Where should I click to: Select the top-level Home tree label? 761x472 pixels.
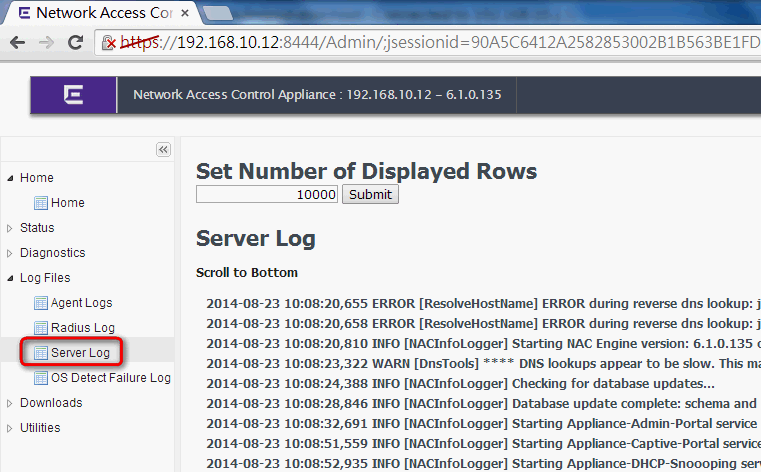(x=37, y=178)
